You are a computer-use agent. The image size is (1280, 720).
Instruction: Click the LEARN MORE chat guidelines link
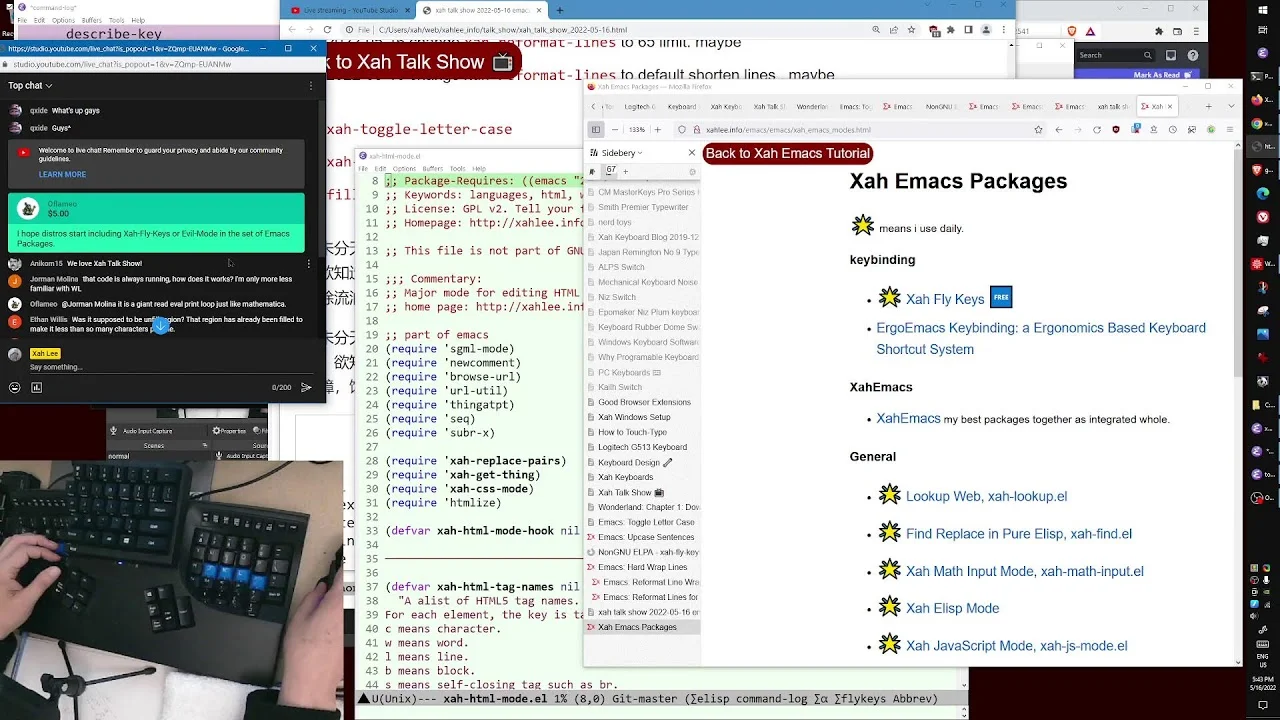[62, 174]
